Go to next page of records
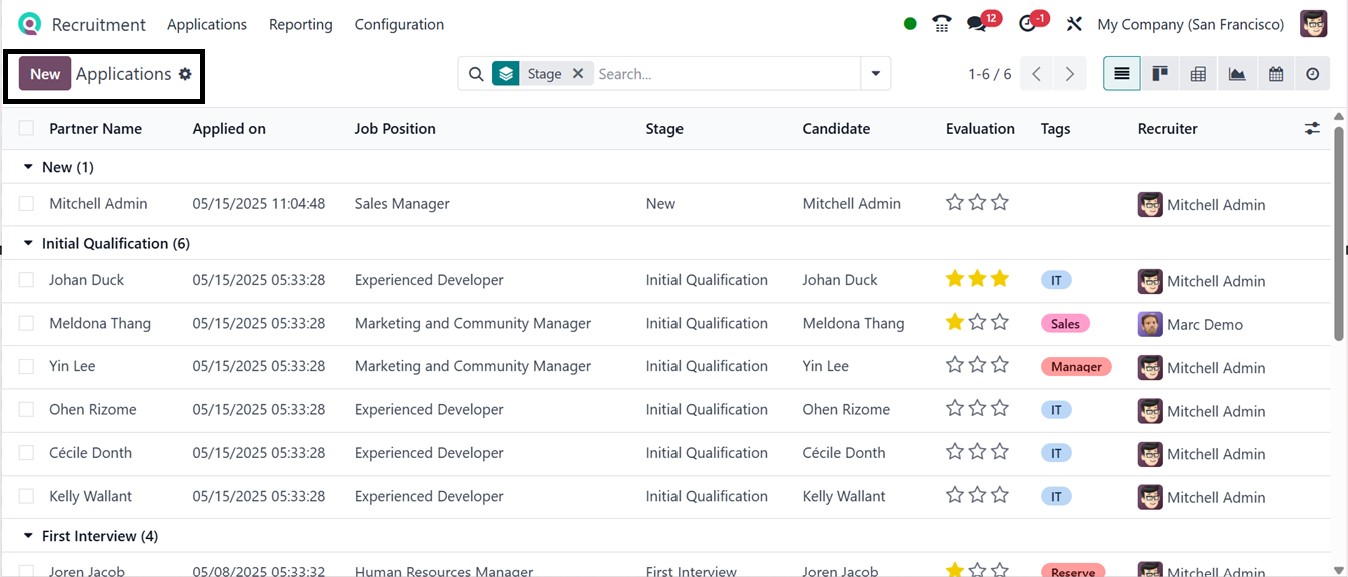This screenshot has height=577, width=1348. (1070, 74)
